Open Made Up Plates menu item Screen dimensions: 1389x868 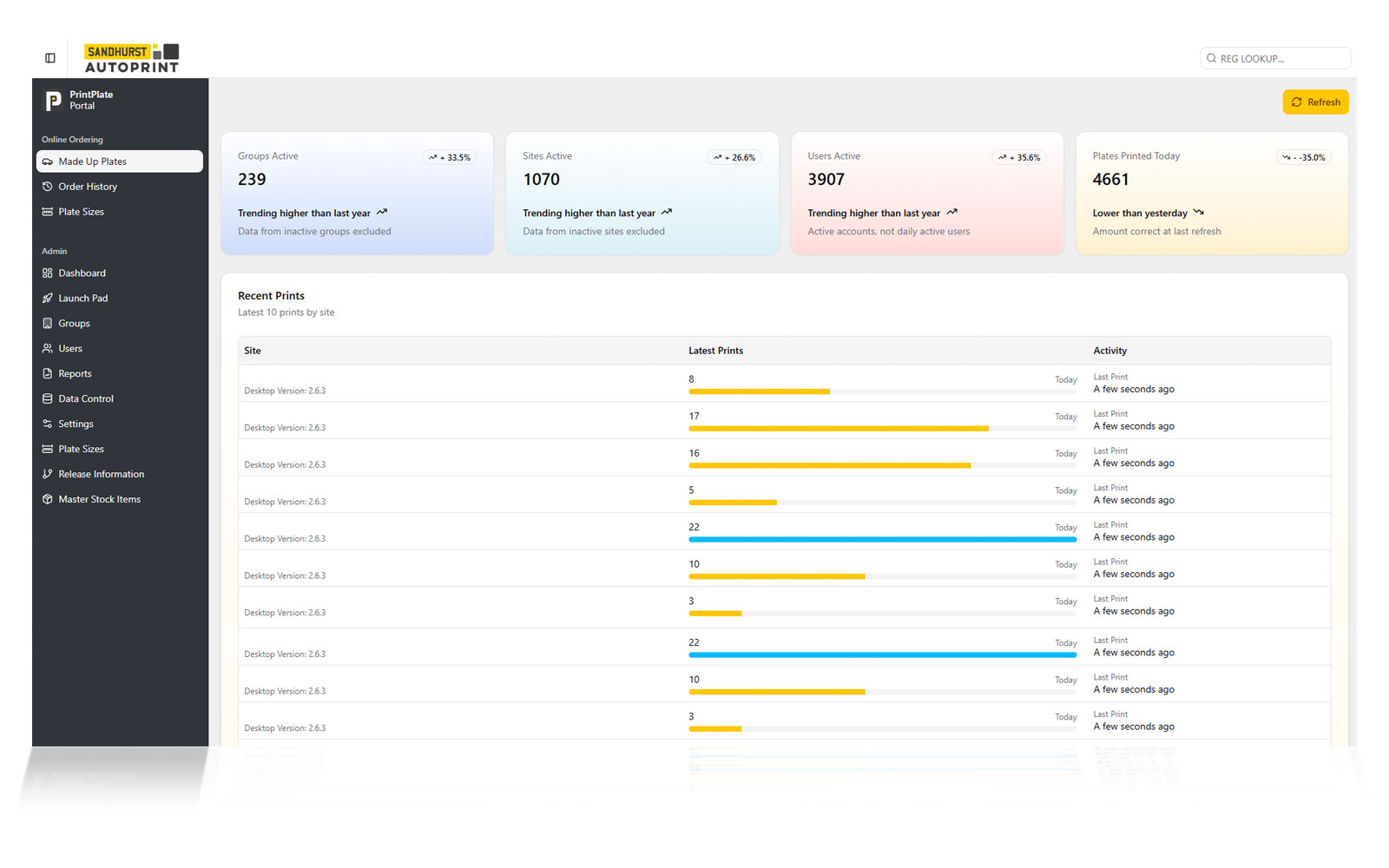coord(120,161)
